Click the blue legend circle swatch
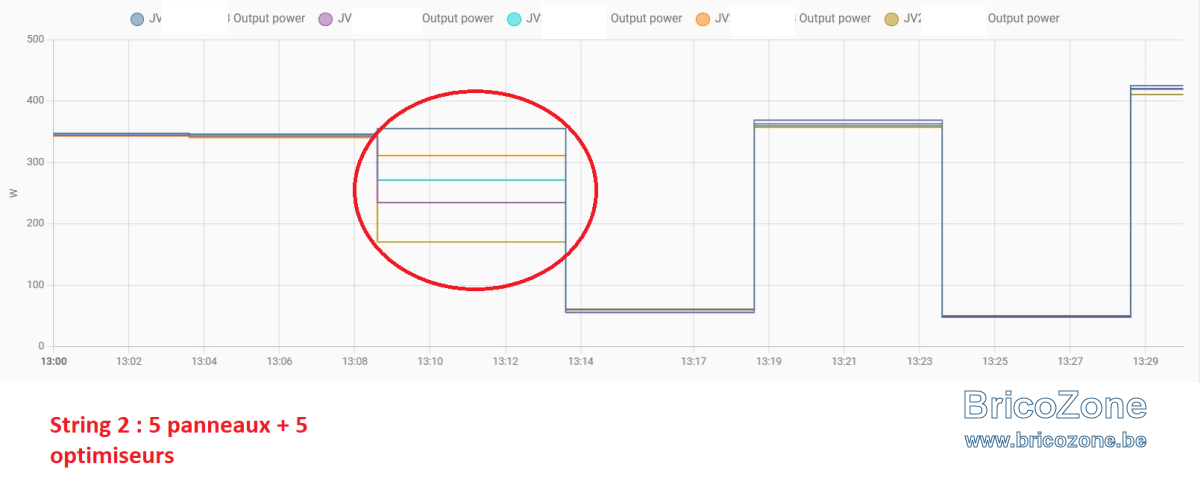 click(137, 19)
